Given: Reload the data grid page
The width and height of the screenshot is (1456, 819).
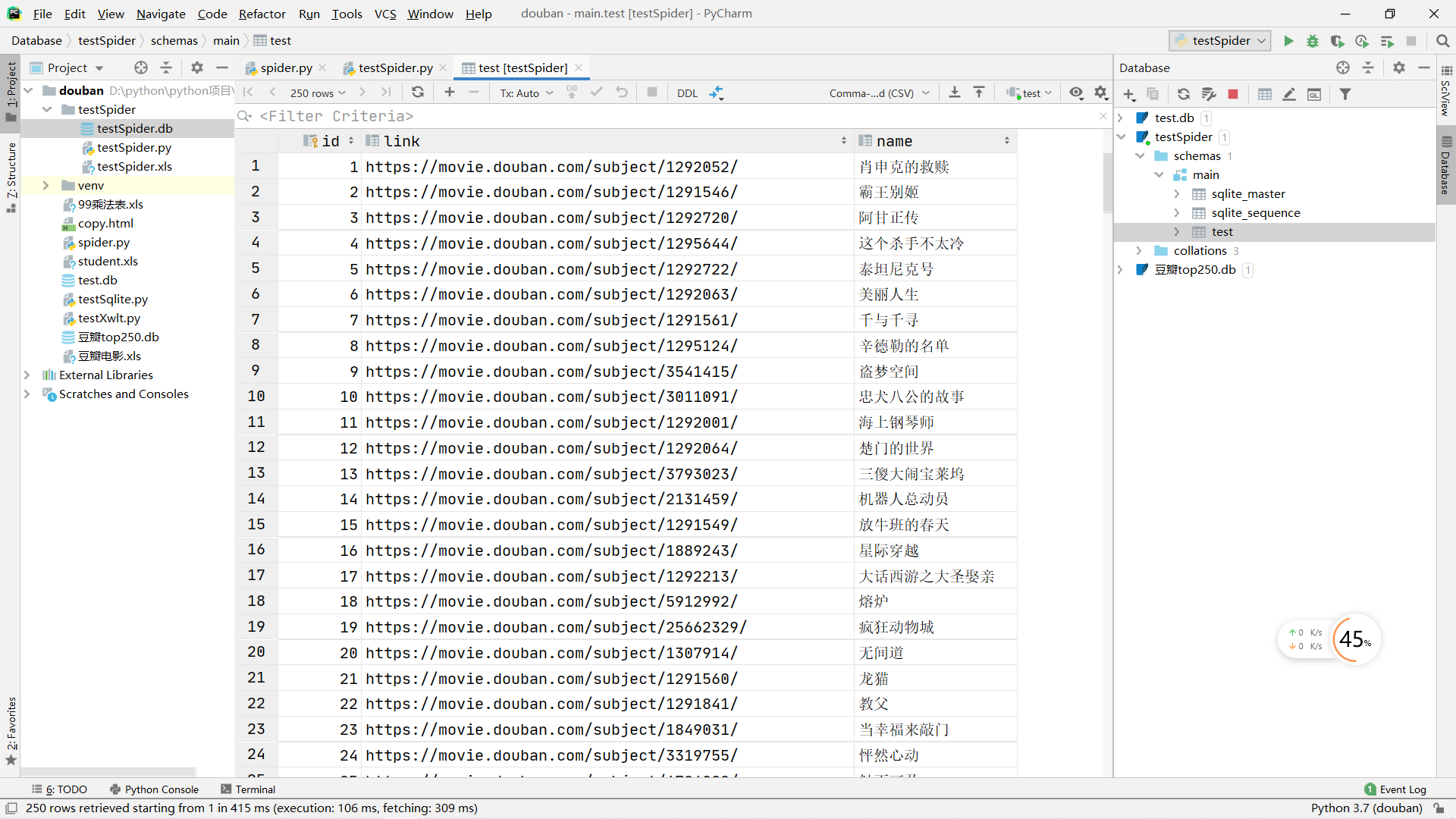Looking at the screenshot, I should click(418, 93).
